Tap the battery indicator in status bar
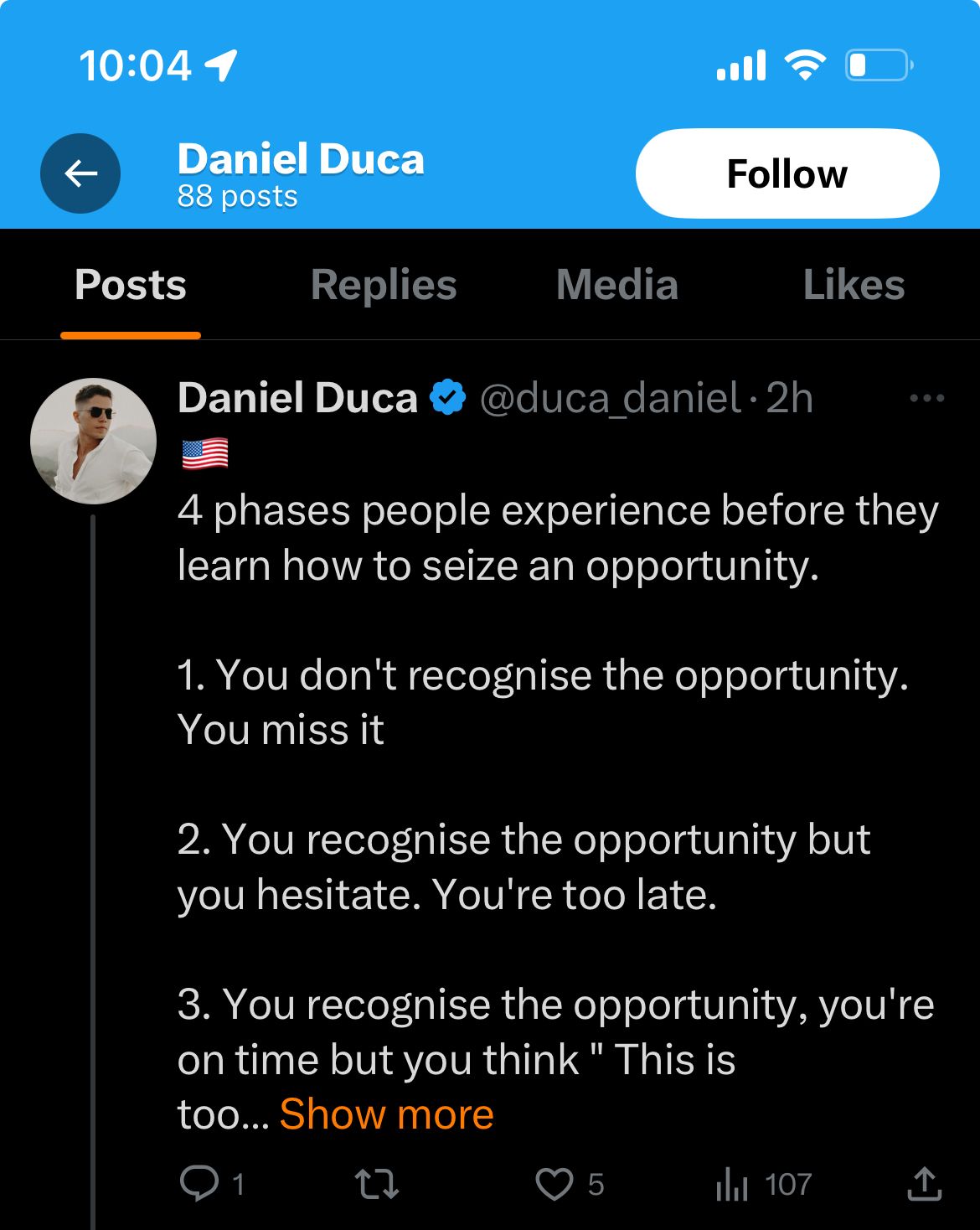The image size is (980, 1230). [879, 65]
